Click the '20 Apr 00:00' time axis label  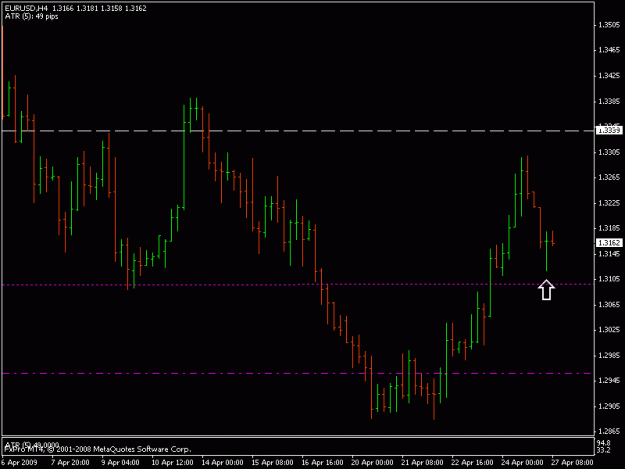[372, 463]
